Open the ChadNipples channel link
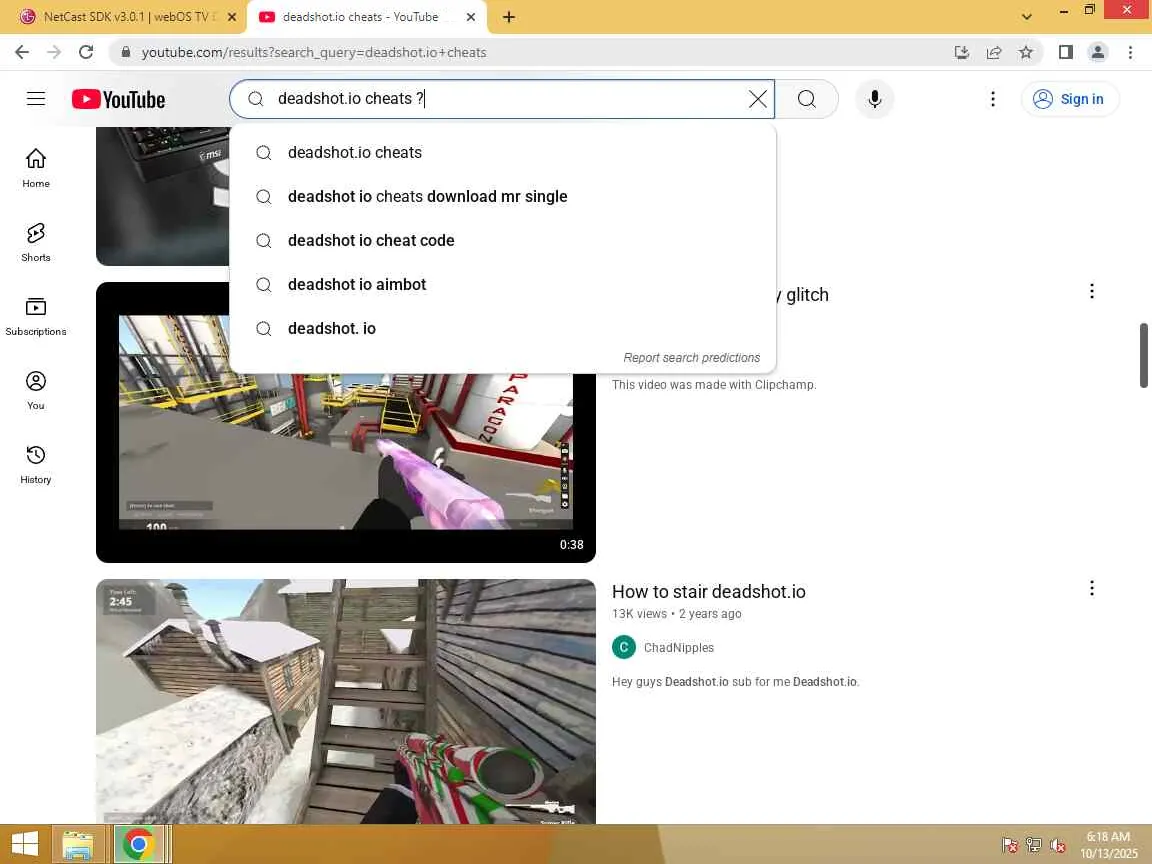 point(679,647)
